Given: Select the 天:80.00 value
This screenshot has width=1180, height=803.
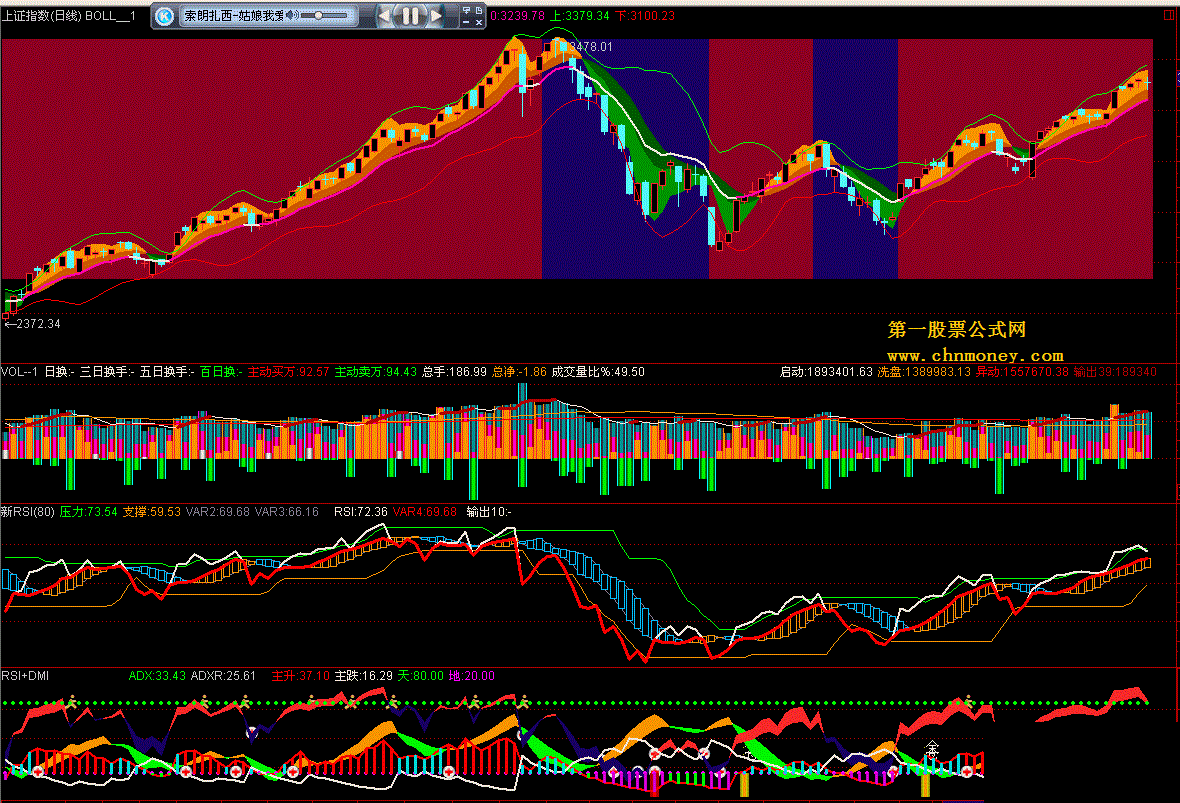Looking at the screenshot, I should click(x=421, y=676).
